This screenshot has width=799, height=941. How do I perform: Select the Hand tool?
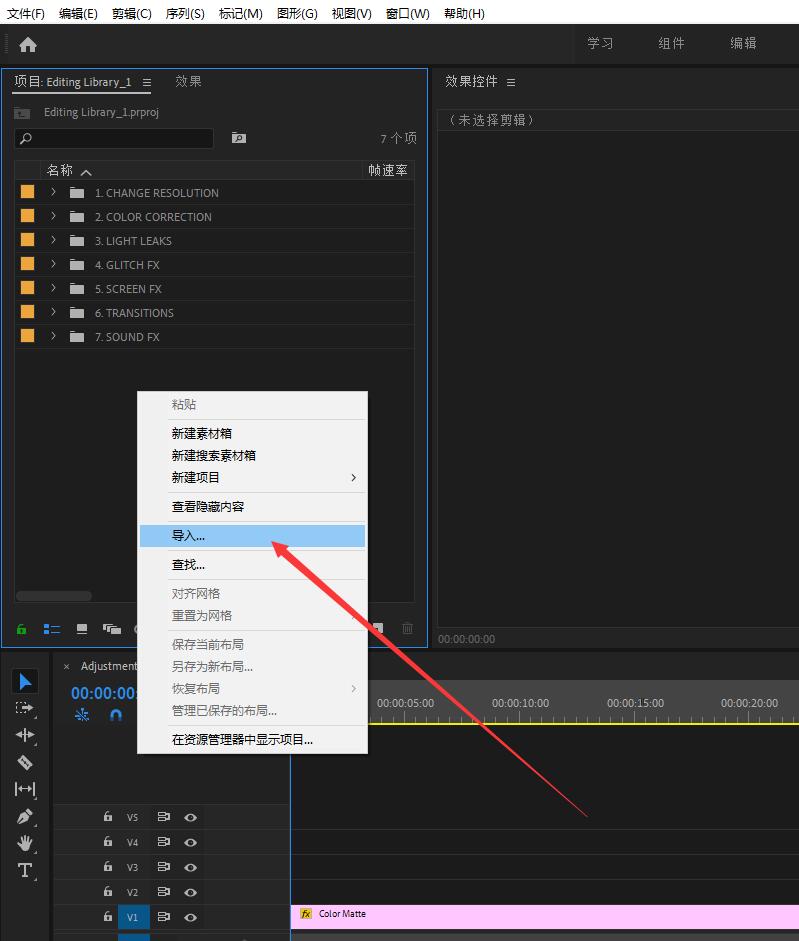[25, 843]
